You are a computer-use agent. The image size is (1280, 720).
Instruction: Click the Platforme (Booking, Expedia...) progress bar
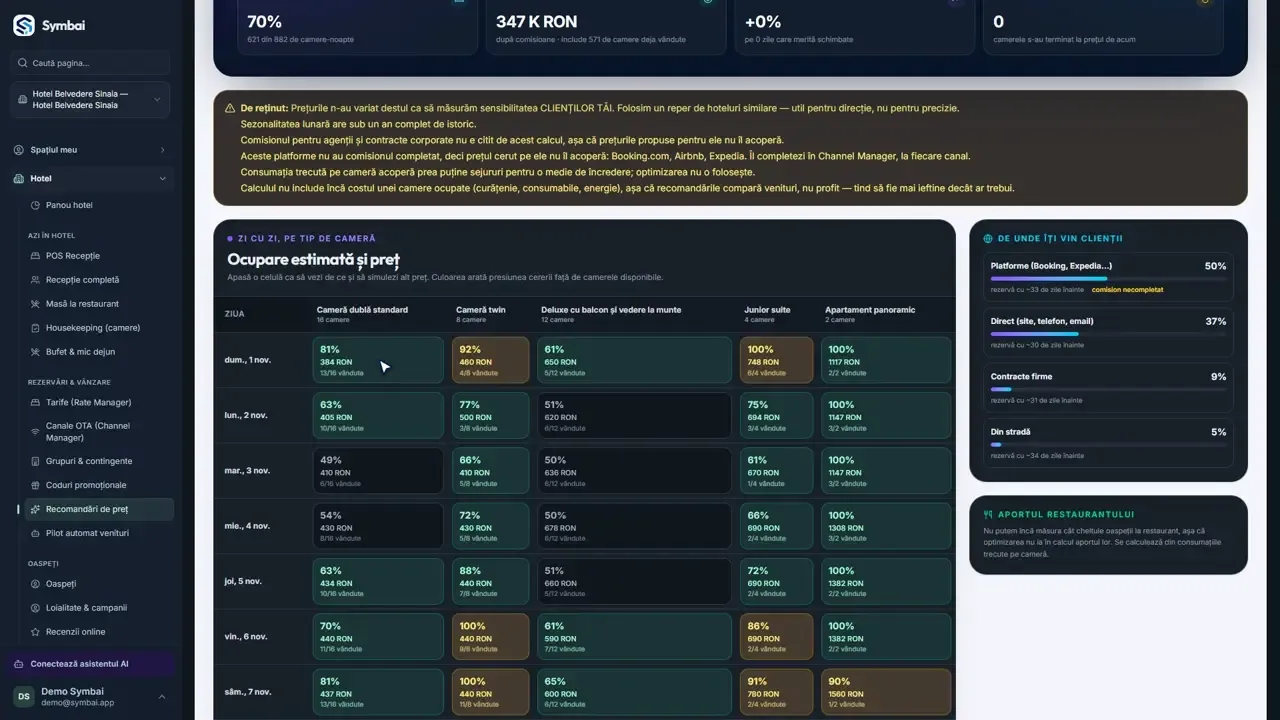tap(1108, 279)
